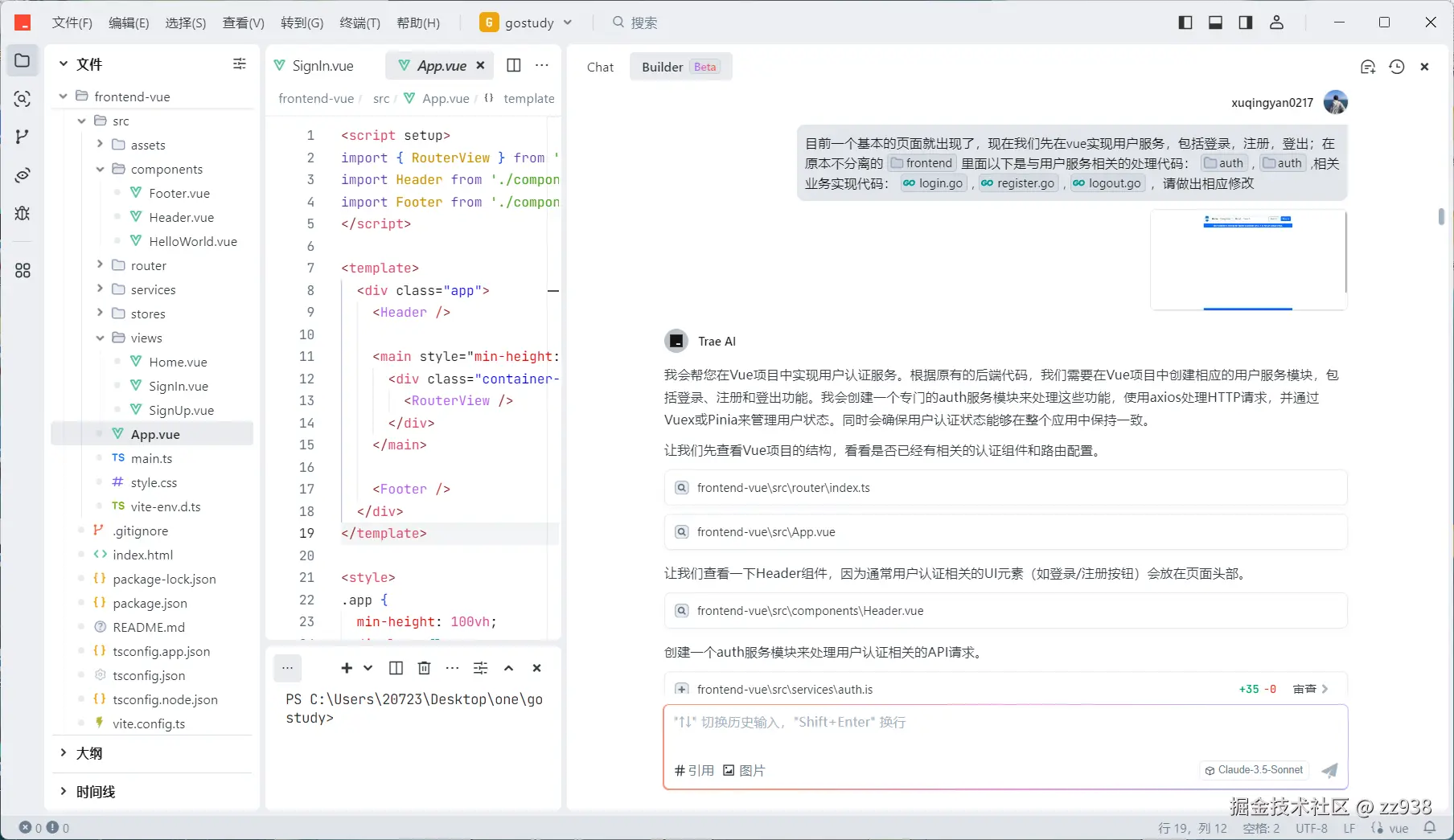Open terminal panel settings sliders icon

click(480, 668)
